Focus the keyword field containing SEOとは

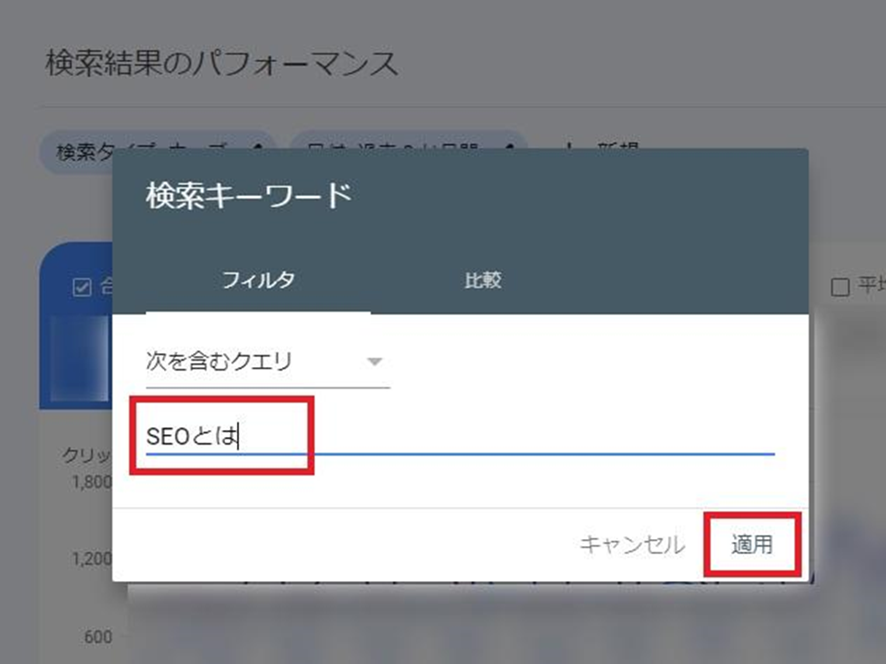point(460,436)
